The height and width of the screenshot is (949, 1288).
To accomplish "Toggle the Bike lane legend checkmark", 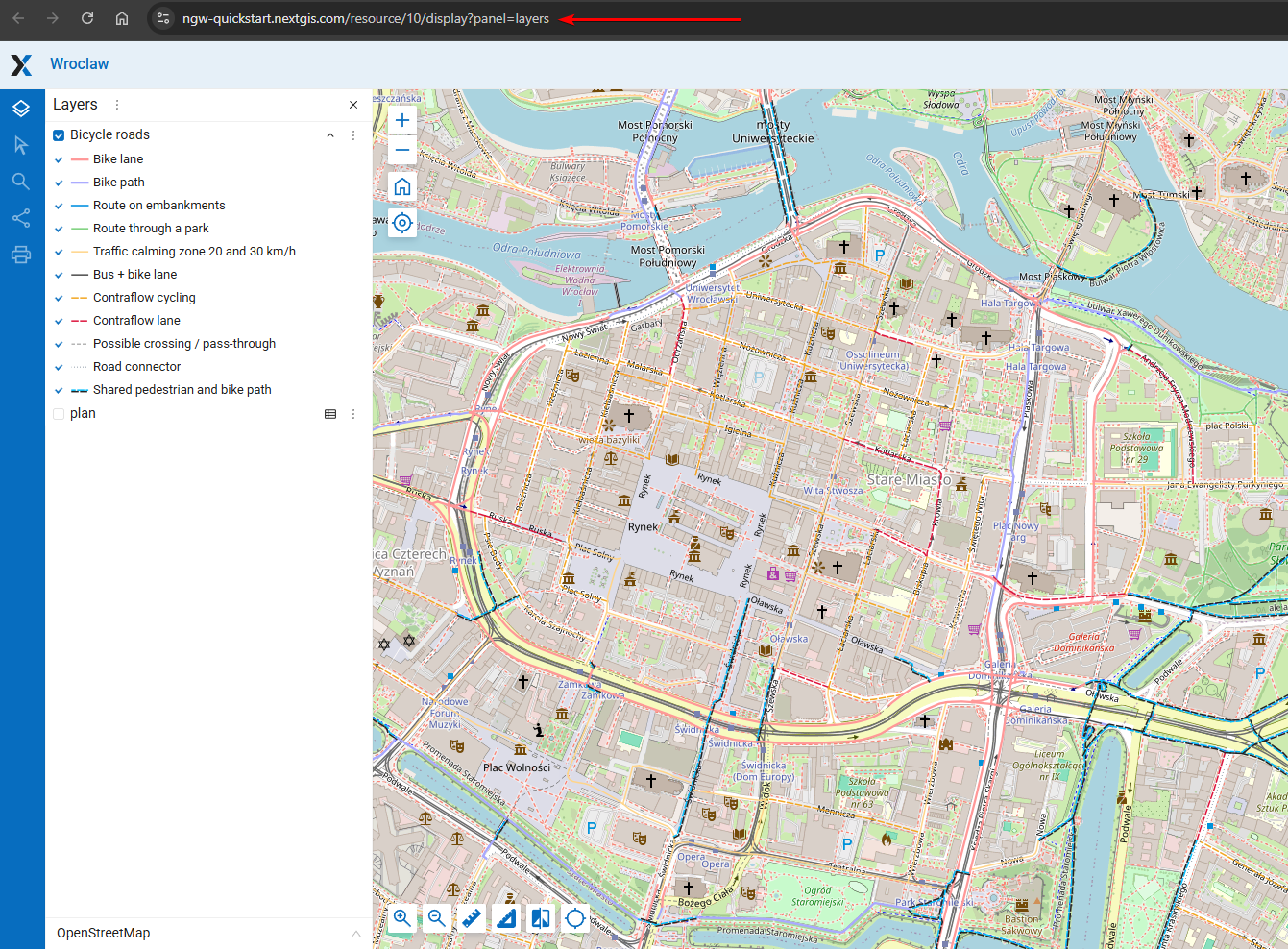I will click(x=59, y=159).
